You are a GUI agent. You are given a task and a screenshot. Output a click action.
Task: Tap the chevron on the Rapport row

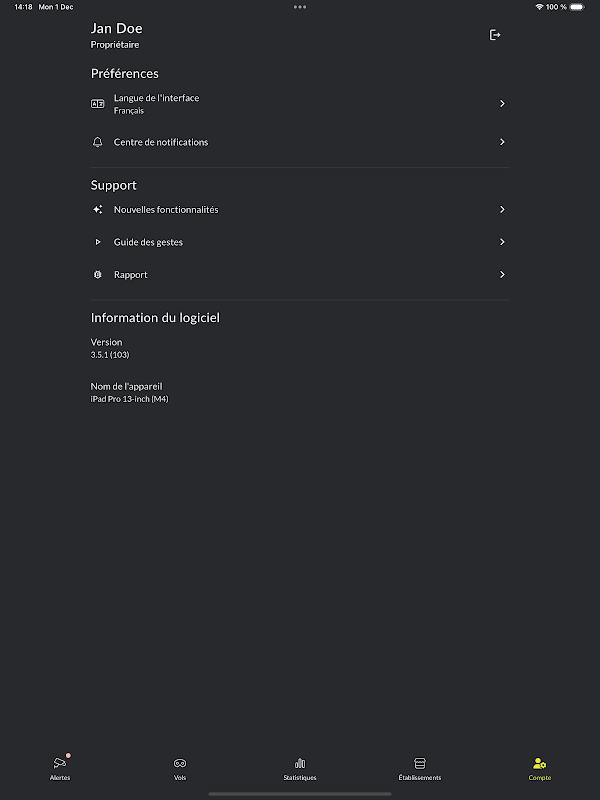pyautogui.click(x=502, y=274)
